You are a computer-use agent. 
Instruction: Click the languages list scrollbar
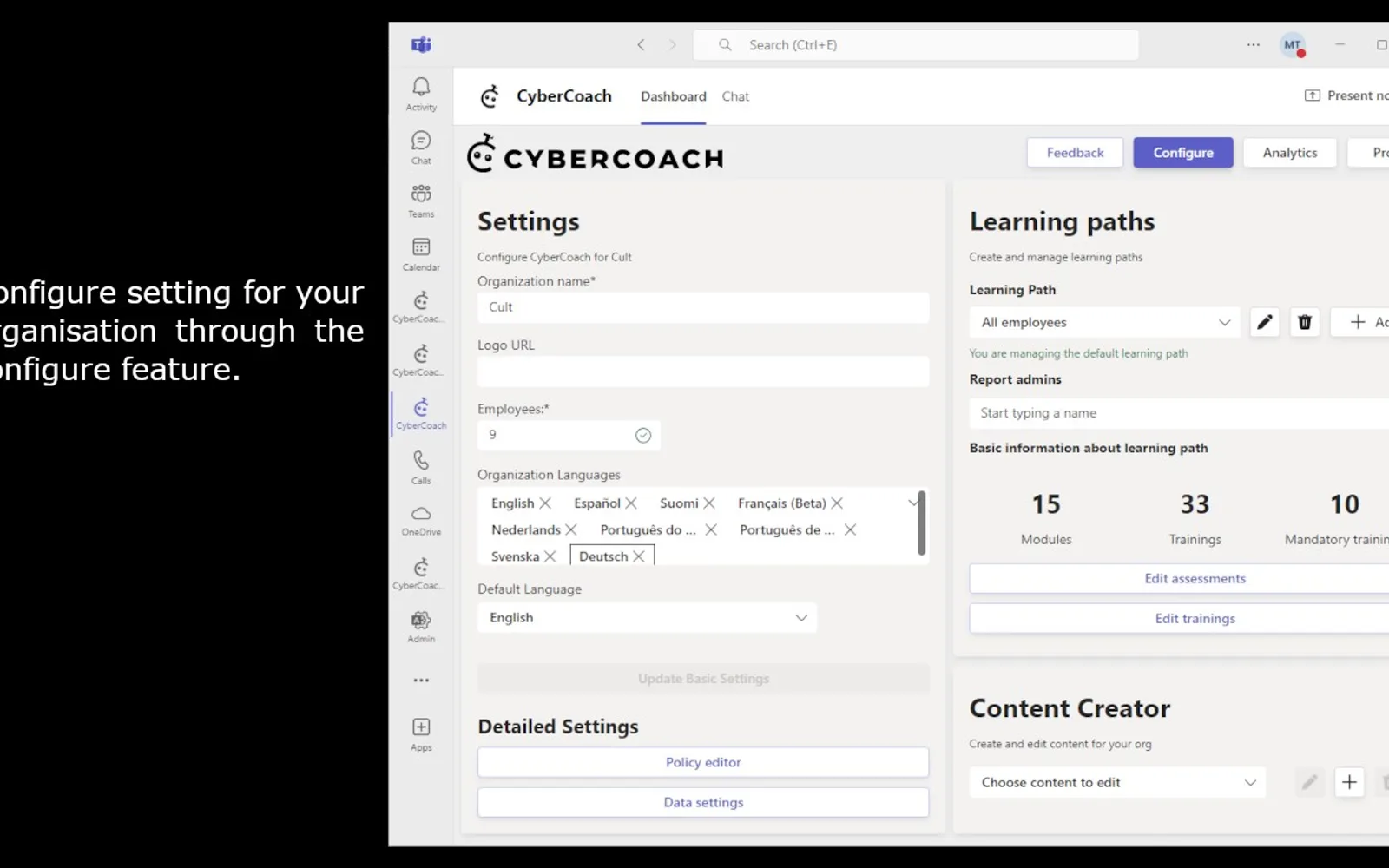click(921, 523)
